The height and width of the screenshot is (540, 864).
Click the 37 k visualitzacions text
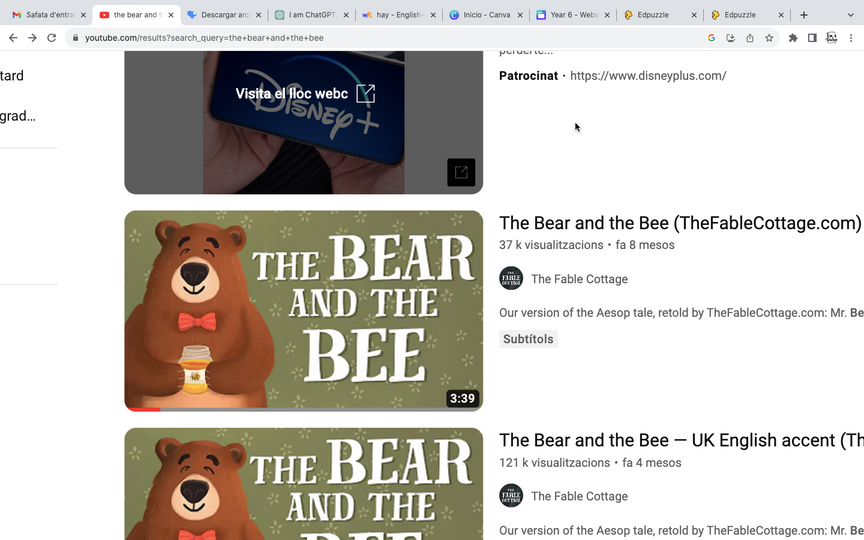(551, 245)
